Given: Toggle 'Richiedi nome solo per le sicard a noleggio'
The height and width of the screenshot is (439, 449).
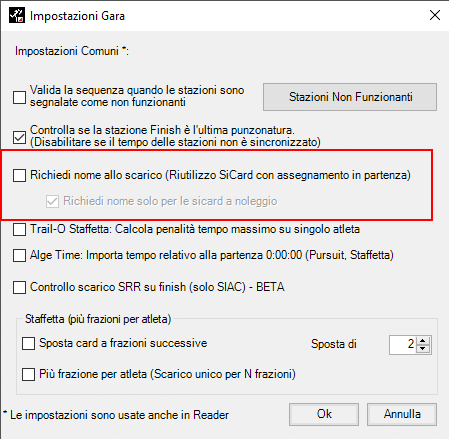Looking at the screenshot, I should tap(52, 201).
